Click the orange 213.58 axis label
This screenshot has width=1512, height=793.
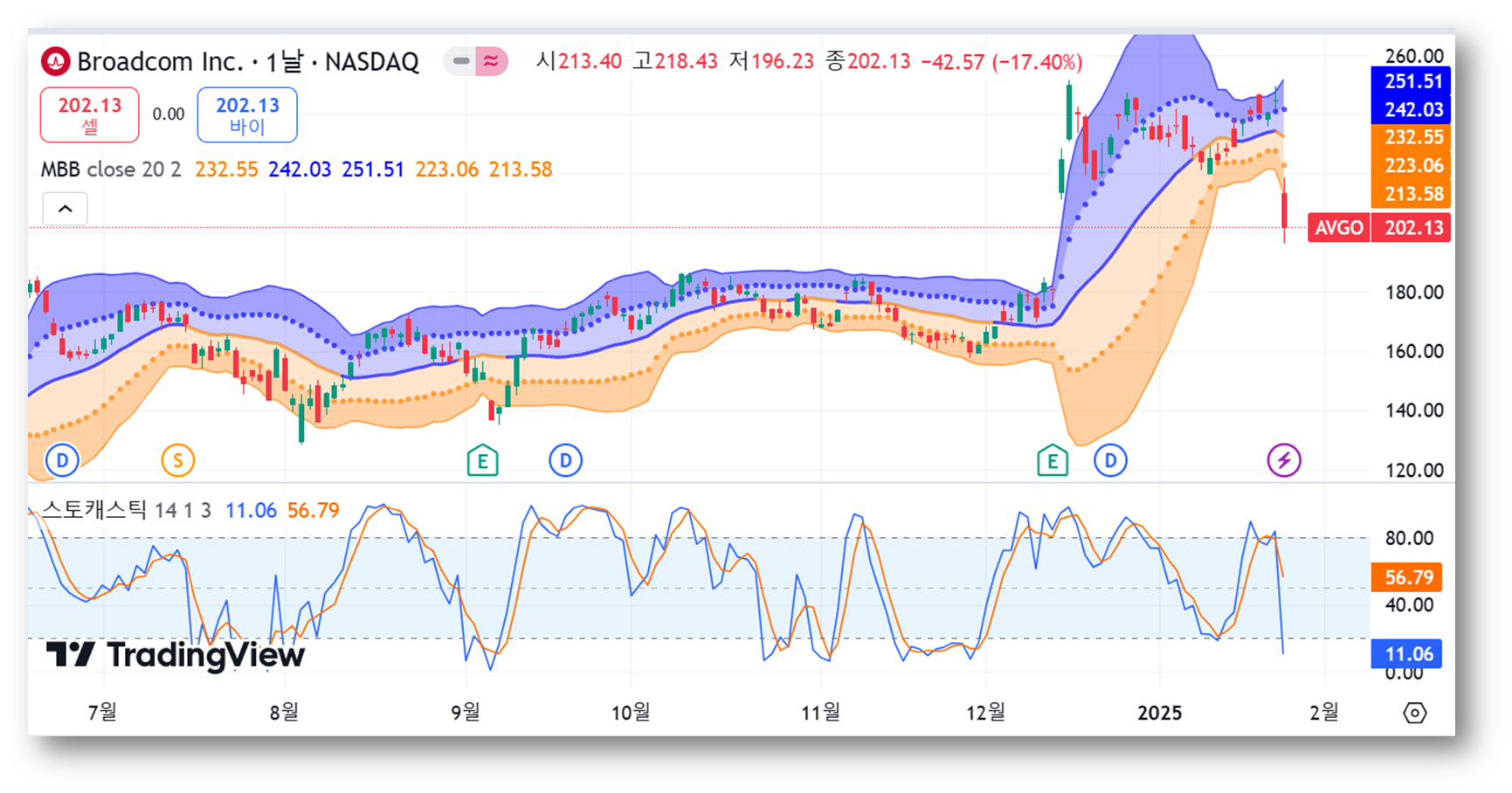1412,194
